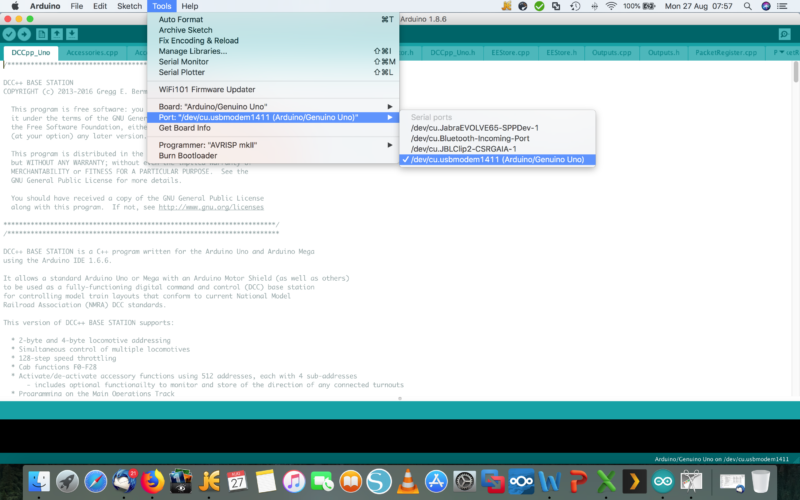Image resolution: width=800 pixels, height=500 pixels.
Task: Open Firefox from the dock
Action: point(152,481)
